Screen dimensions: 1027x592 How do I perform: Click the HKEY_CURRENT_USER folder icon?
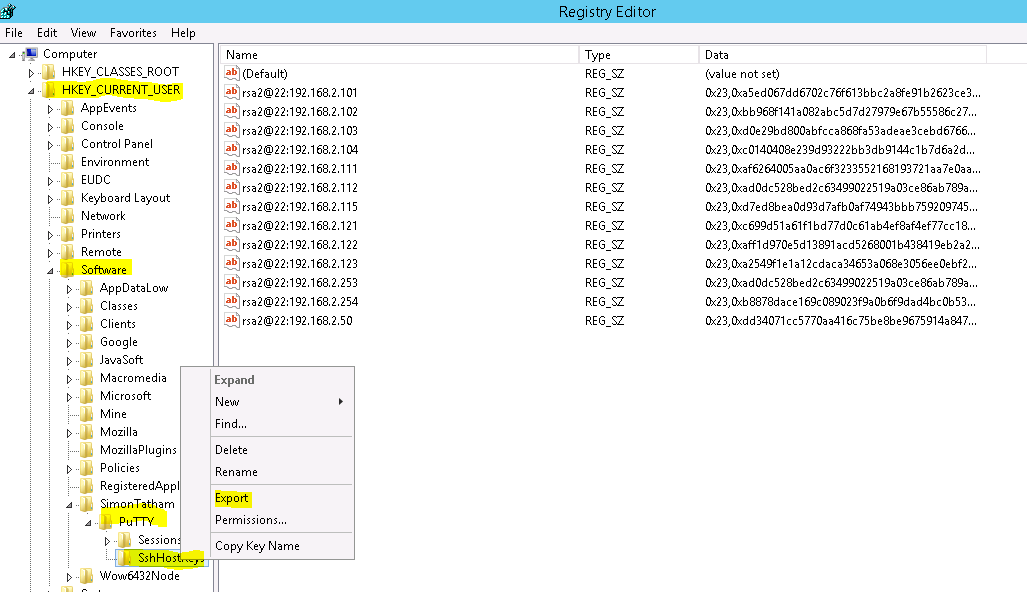pos(50,89)
